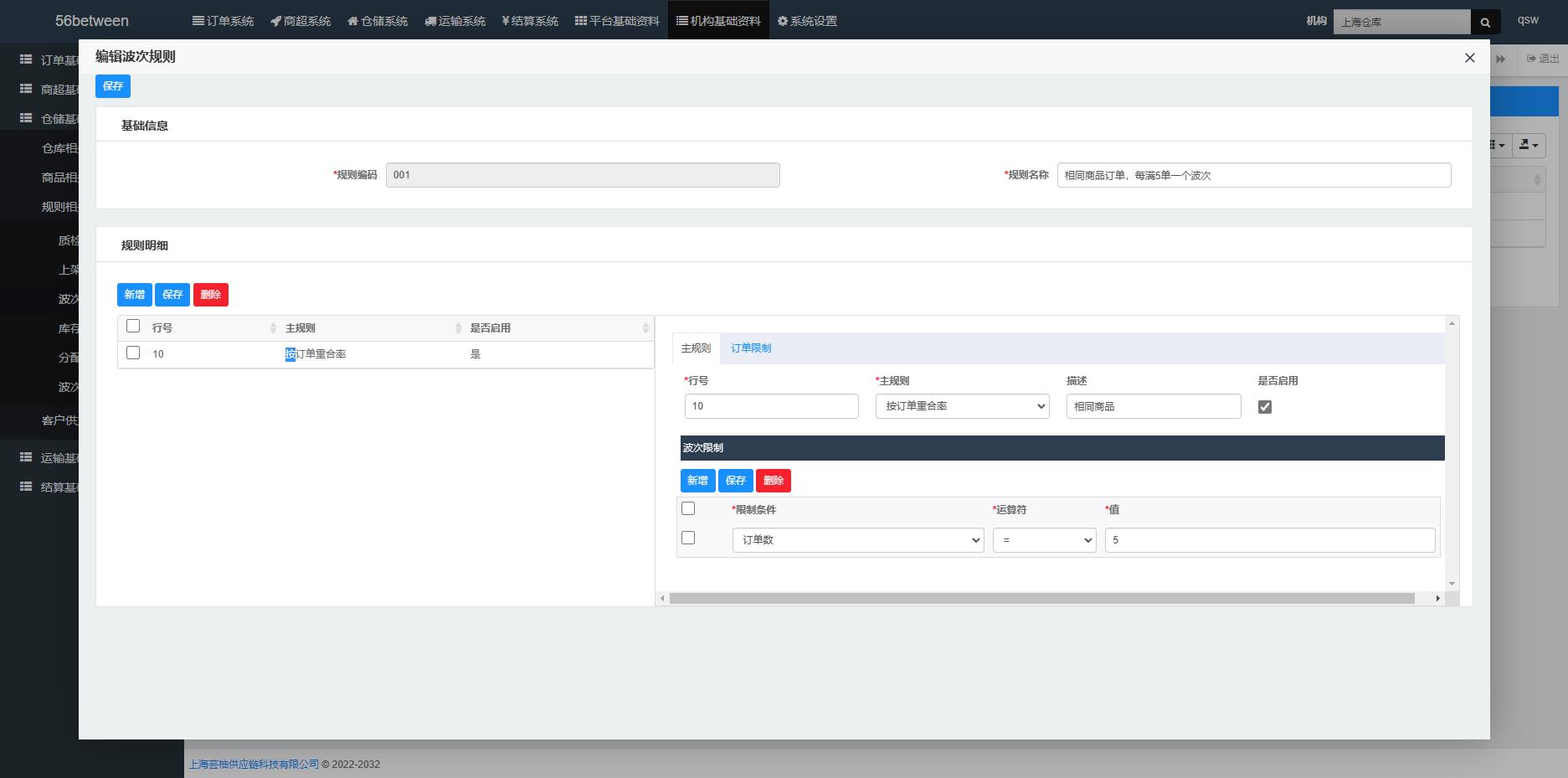Click the disabled 规则编码 field 001
Screen dimensions: 1568x778
583,175
